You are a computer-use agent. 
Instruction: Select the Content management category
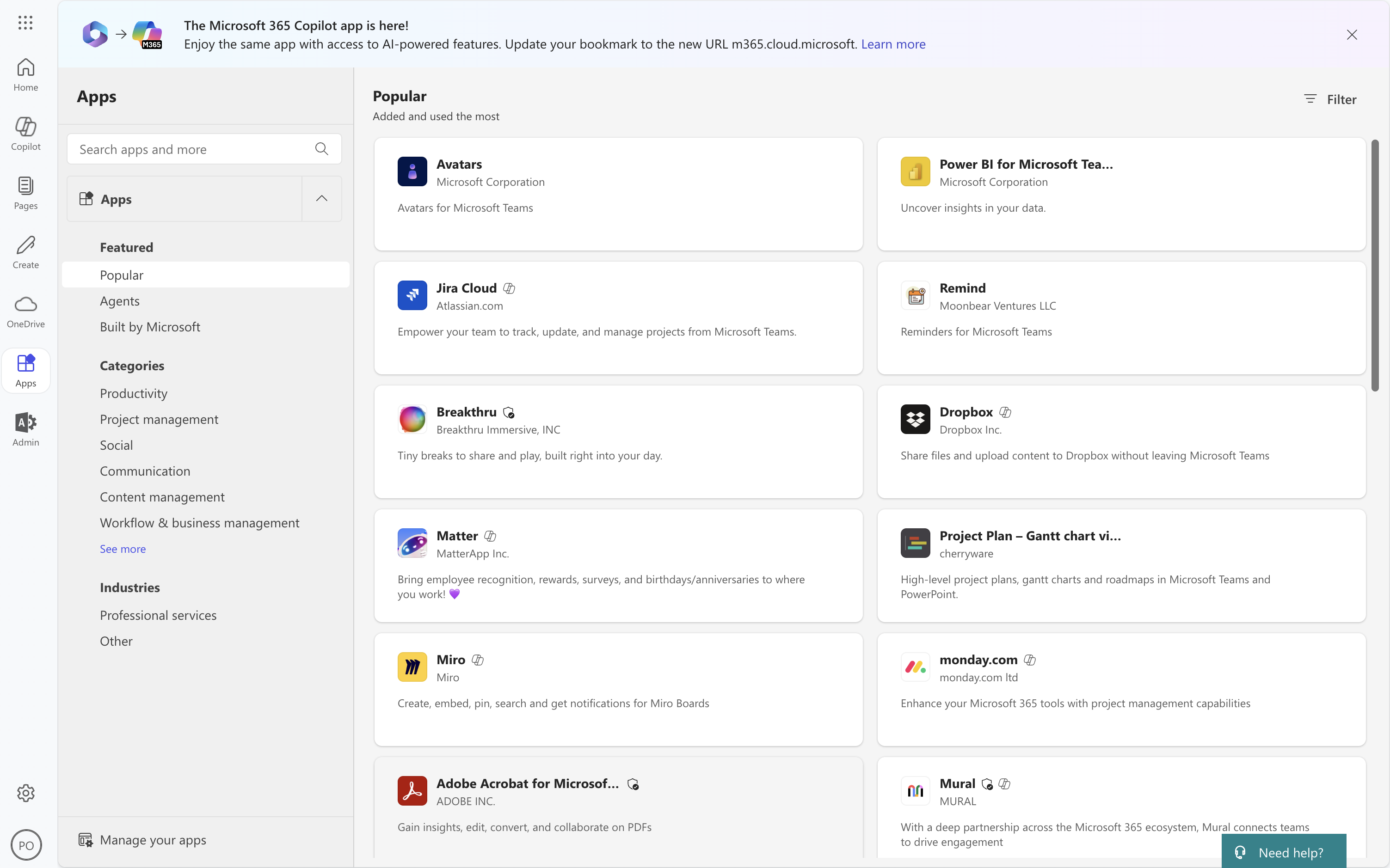pyautogui.click(x=162, y=496)
